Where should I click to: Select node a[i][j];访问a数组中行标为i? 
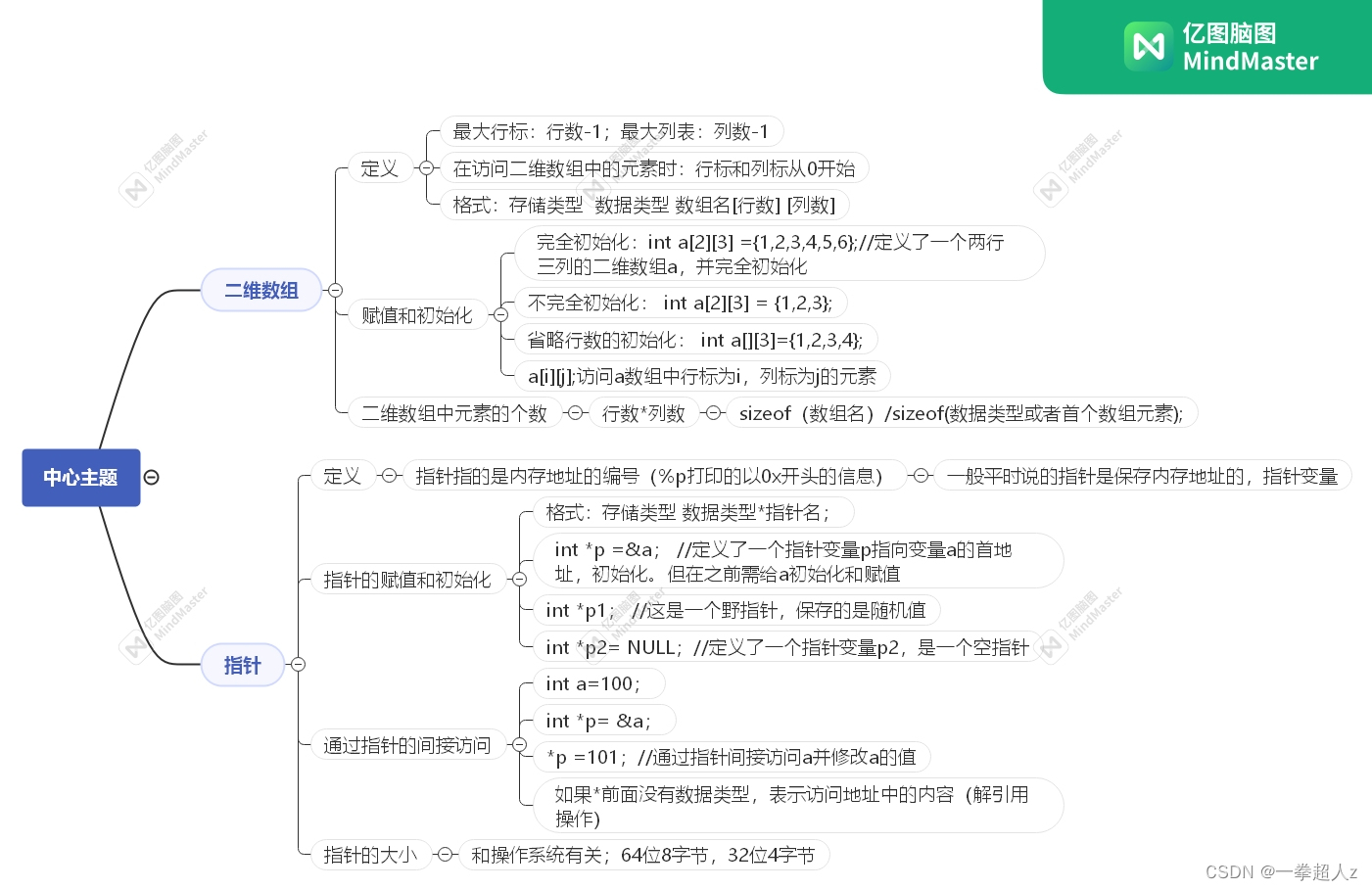(x=702, y=376)
